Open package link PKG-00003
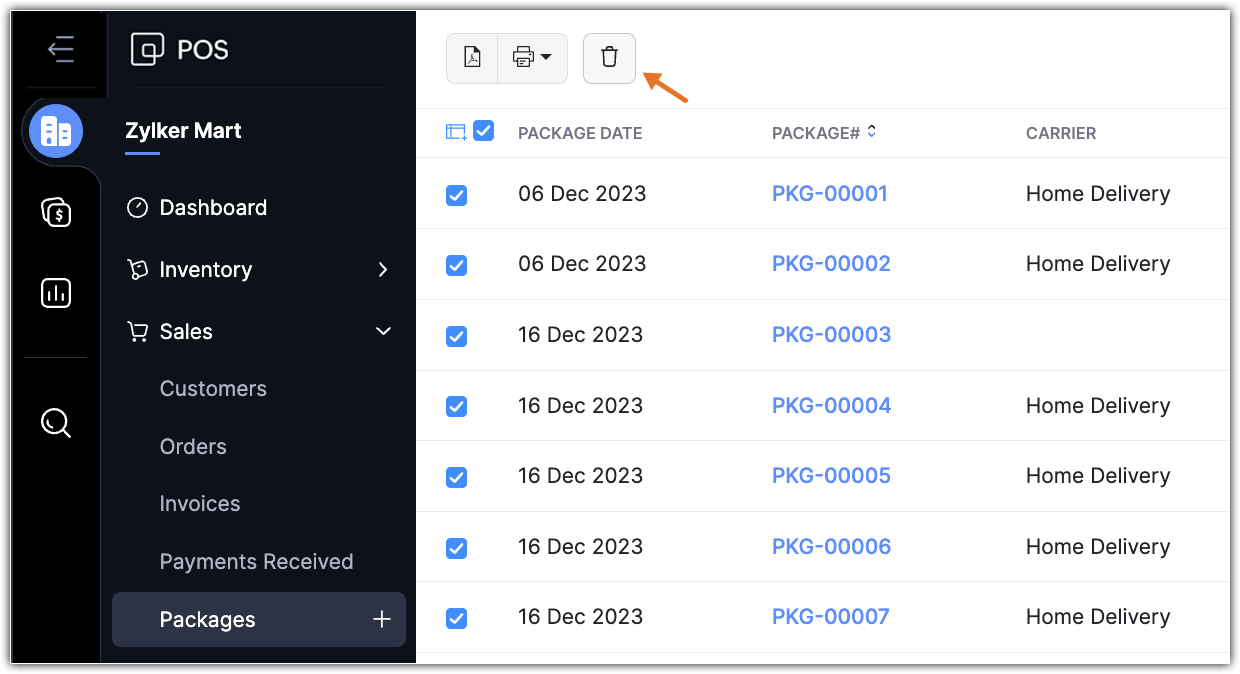This screenshot has width=1240, height=674. 831,335
